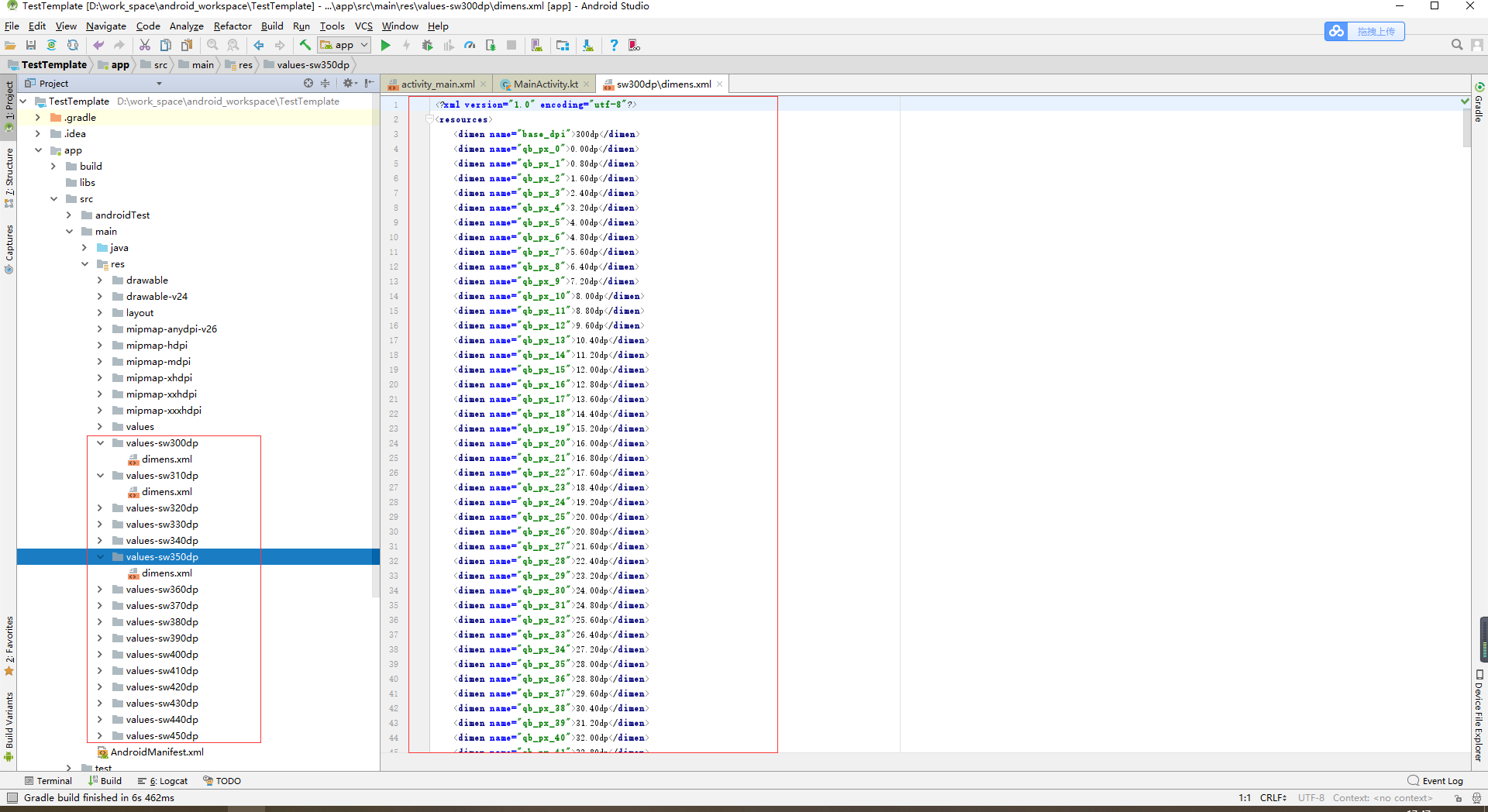Click the blue cloud upload button
Image resolution: width=1488 pixels, height=812 pixels.
pyautogui.click(x=1364, y=31)
